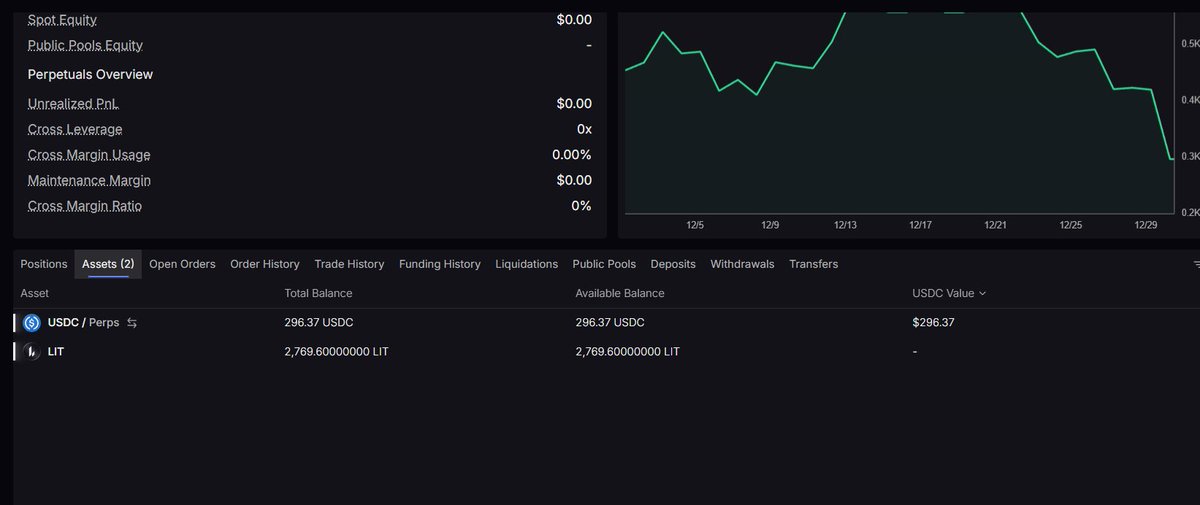
Task: View the Withdrawals tab
Action: point(742,264)
